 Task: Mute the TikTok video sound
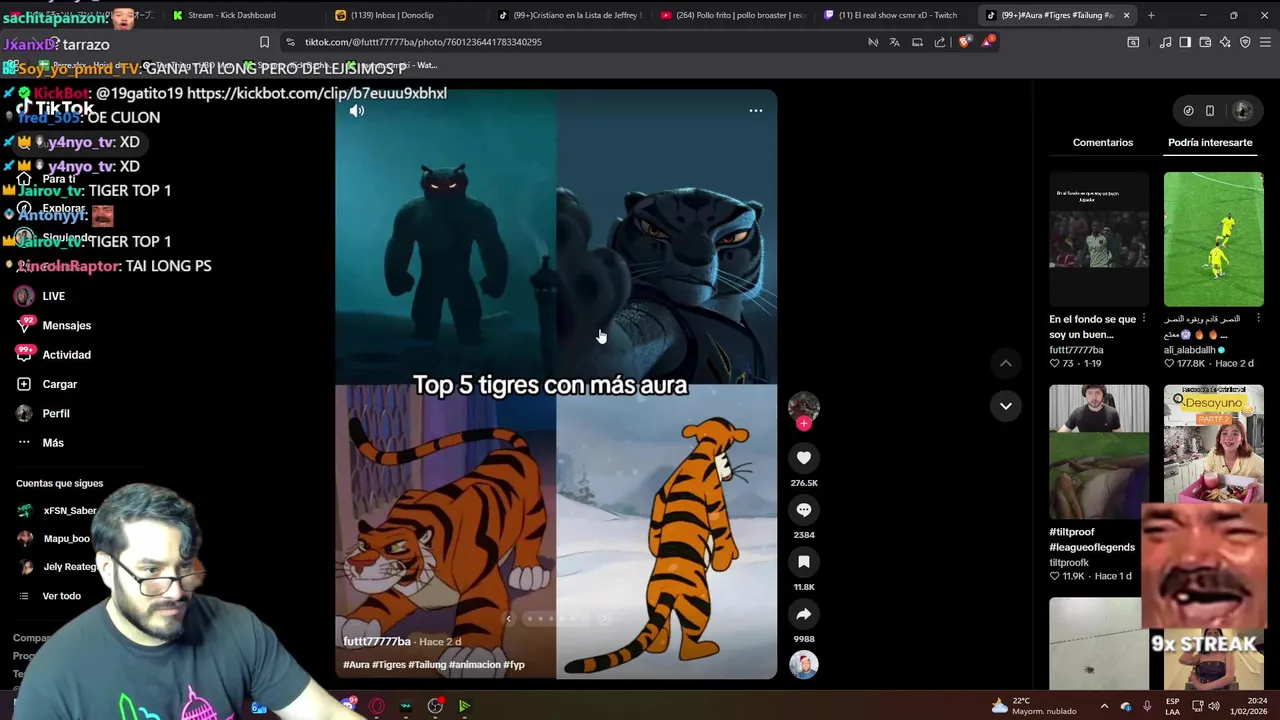[x=357, y=111]
